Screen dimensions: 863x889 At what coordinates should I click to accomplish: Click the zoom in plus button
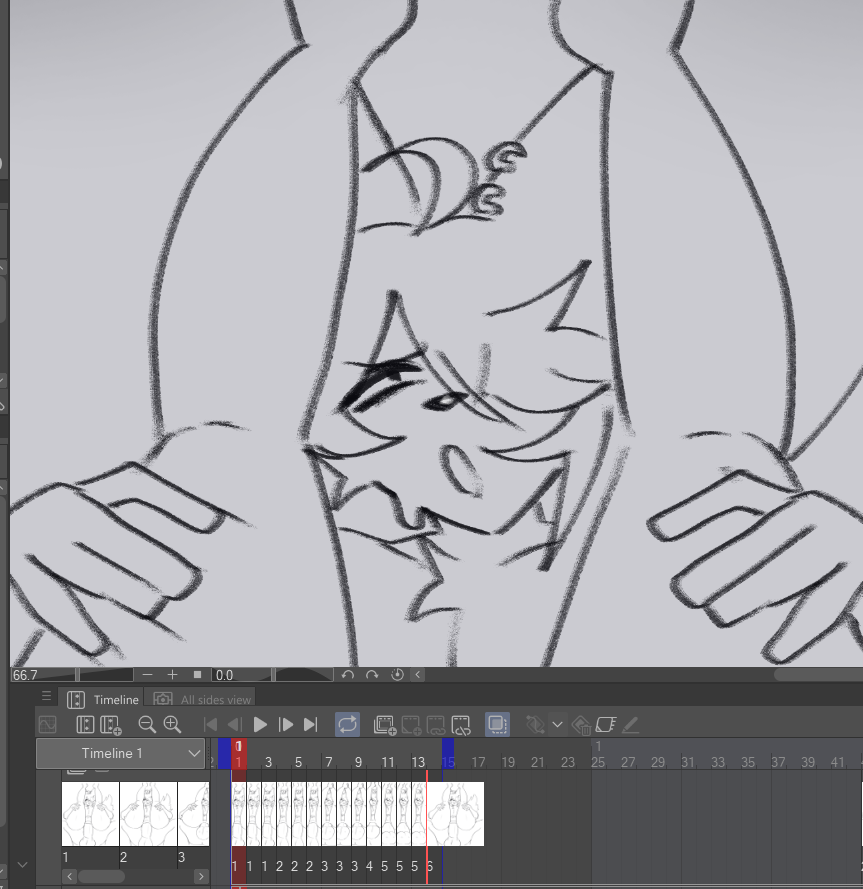tap(172, 675)
